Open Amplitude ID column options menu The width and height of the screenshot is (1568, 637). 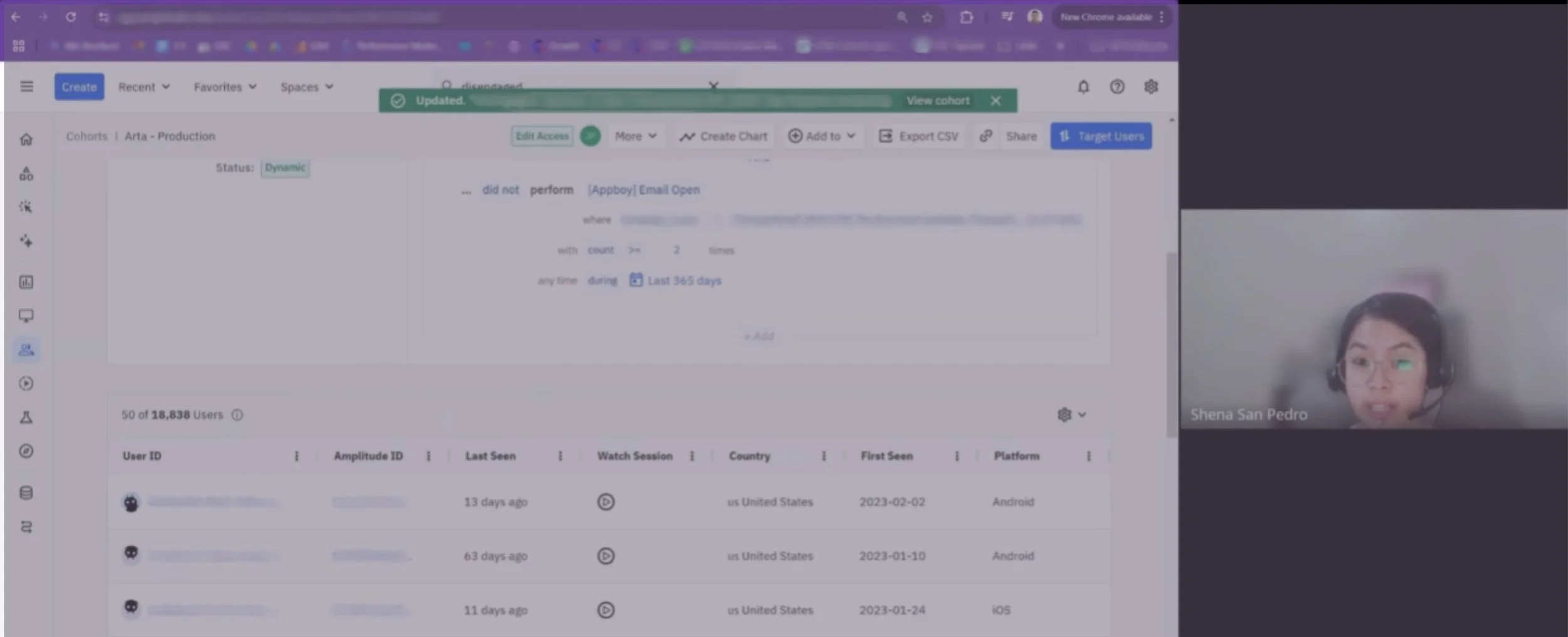point(428,456)
